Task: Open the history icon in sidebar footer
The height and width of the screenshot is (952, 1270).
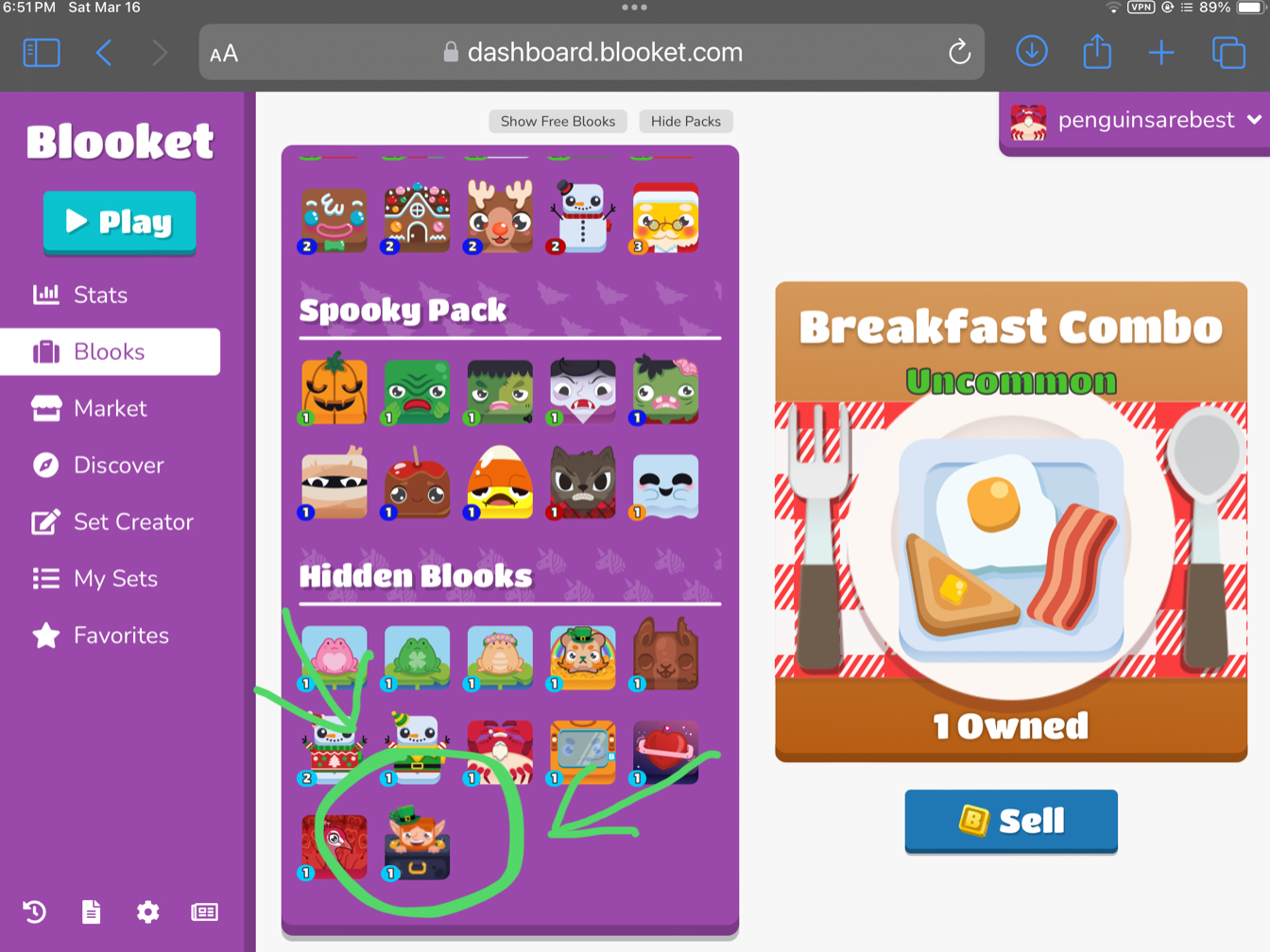Action: 35,911
